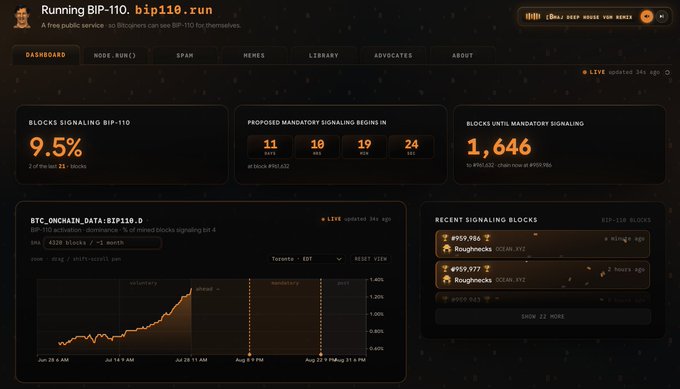
Task: Click the Aug 8 dashed marker on chart
Action: click(x=249, y=317)
